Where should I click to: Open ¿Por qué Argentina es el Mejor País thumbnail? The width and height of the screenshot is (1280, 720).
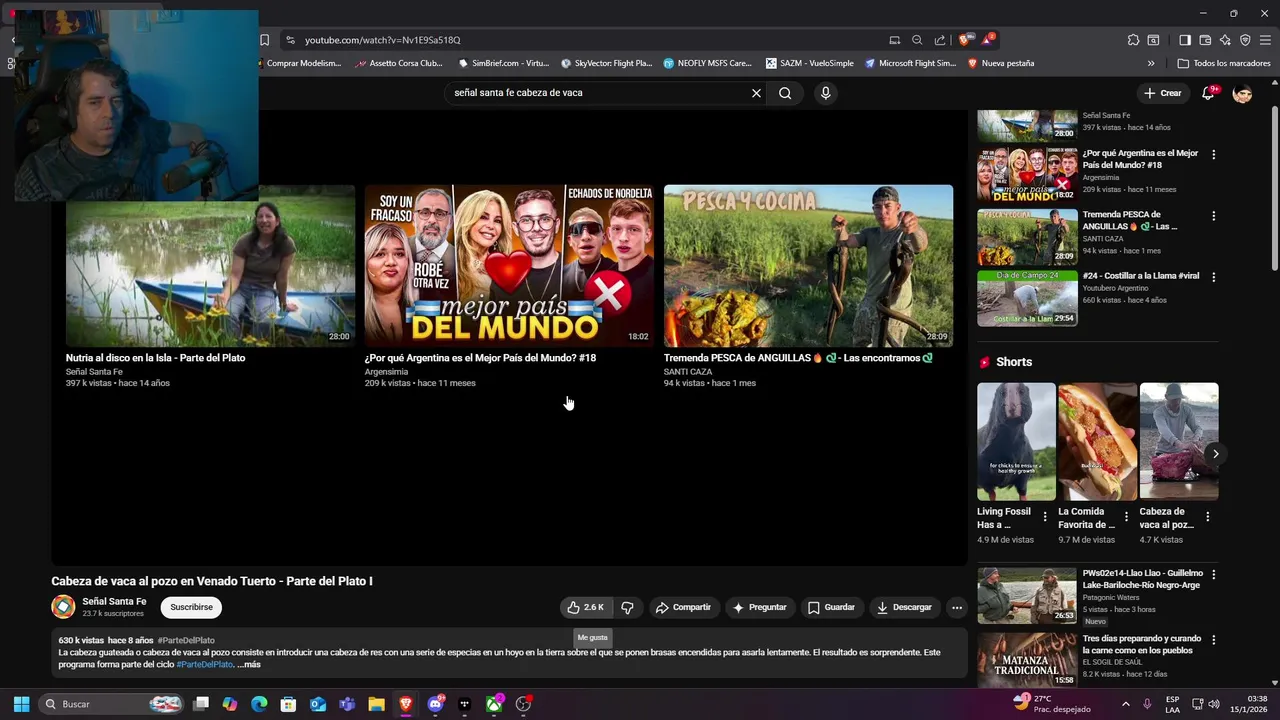tap(509, 265)
